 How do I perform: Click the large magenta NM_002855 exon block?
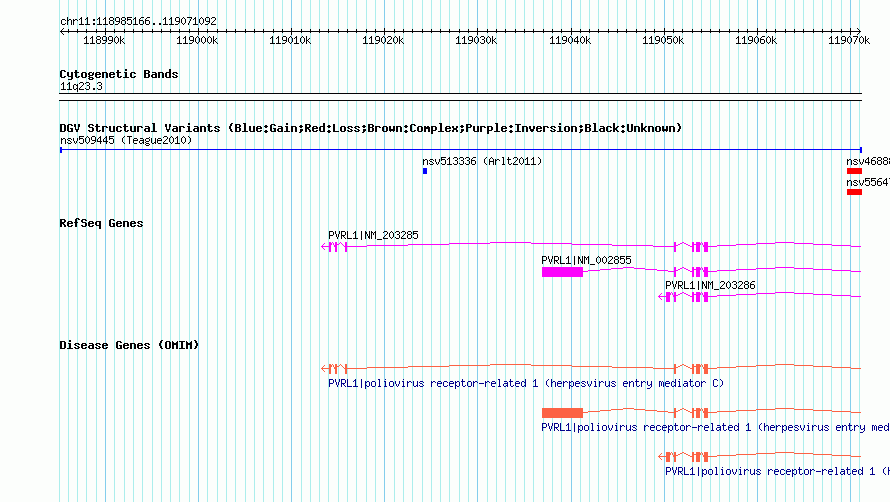pos(562,272)
